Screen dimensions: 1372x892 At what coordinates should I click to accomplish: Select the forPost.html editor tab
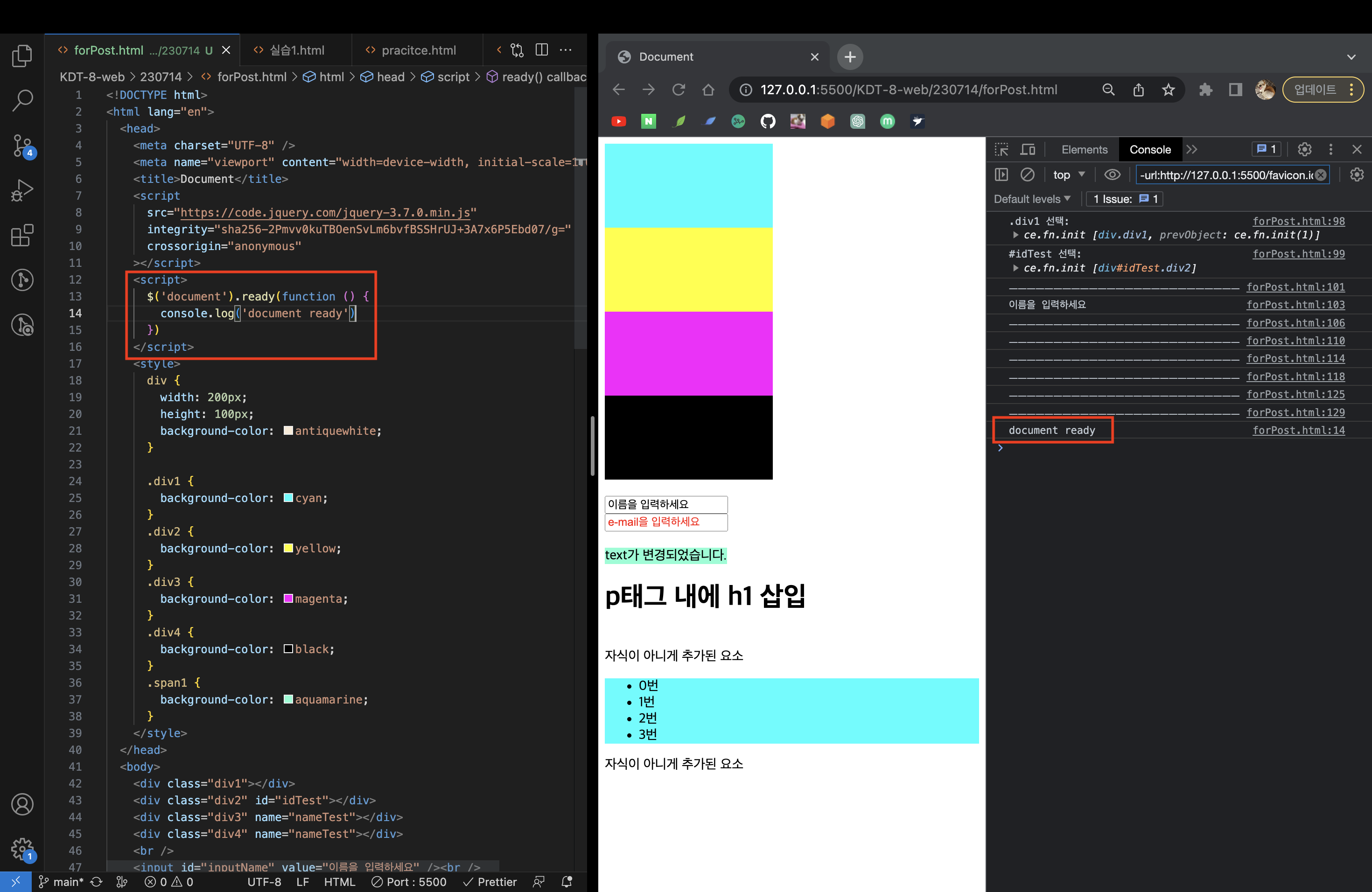[142, 50]
